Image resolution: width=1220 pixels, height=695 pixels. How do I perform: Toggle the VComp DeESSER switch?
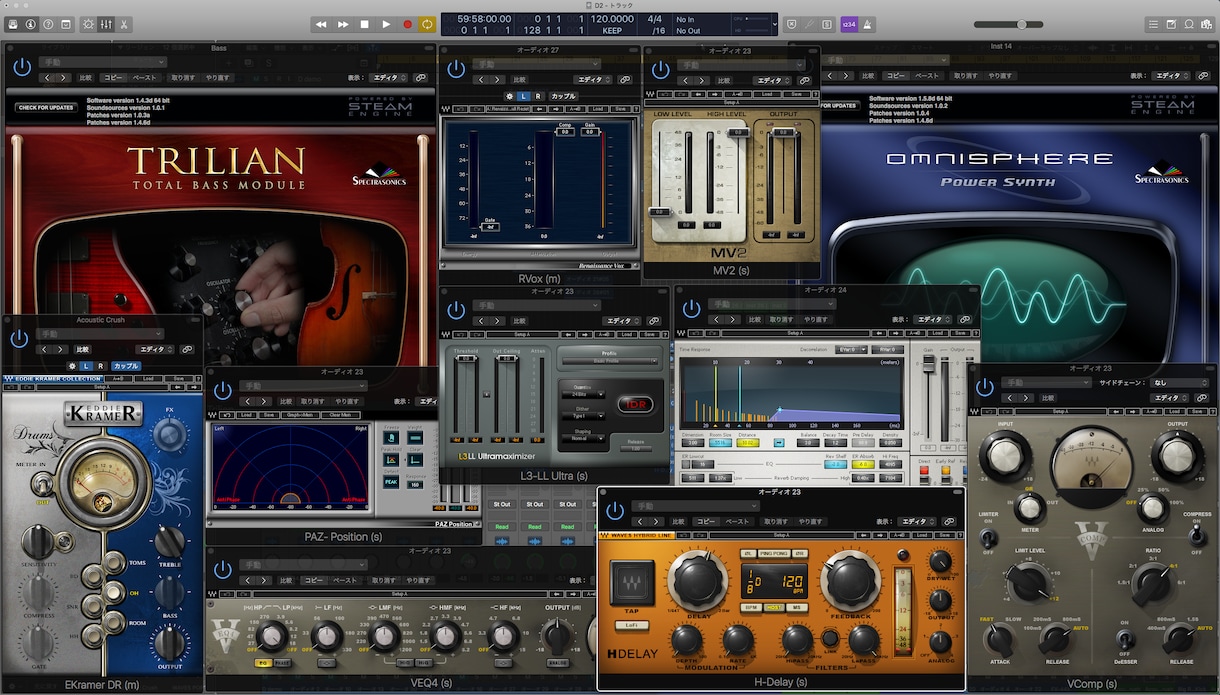pos(1125,638)
